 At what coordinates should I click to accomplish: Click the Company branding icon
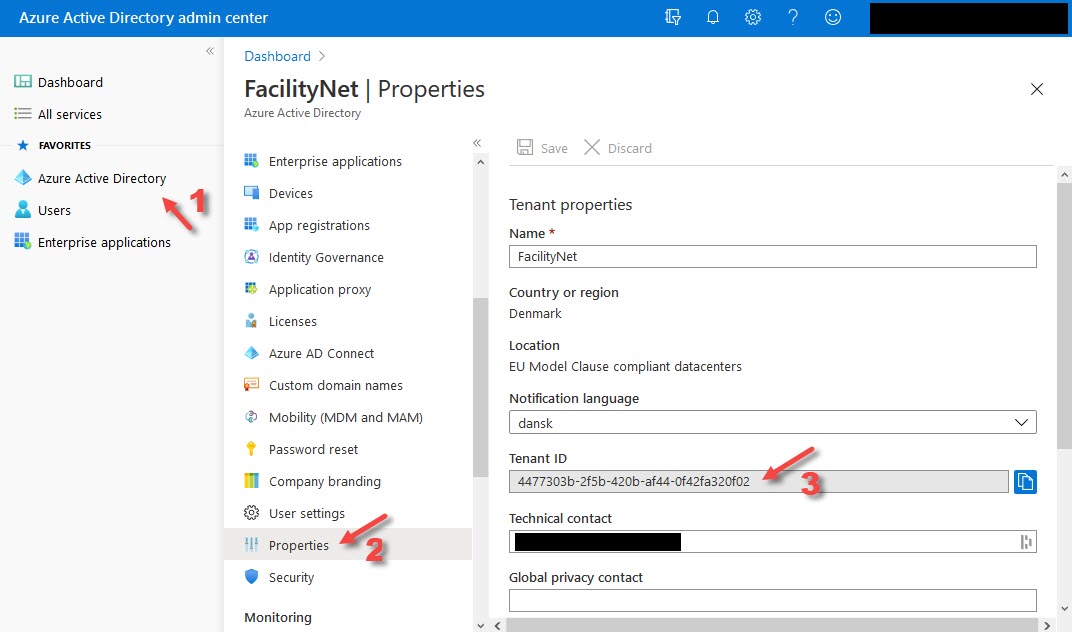click(252, 481)
